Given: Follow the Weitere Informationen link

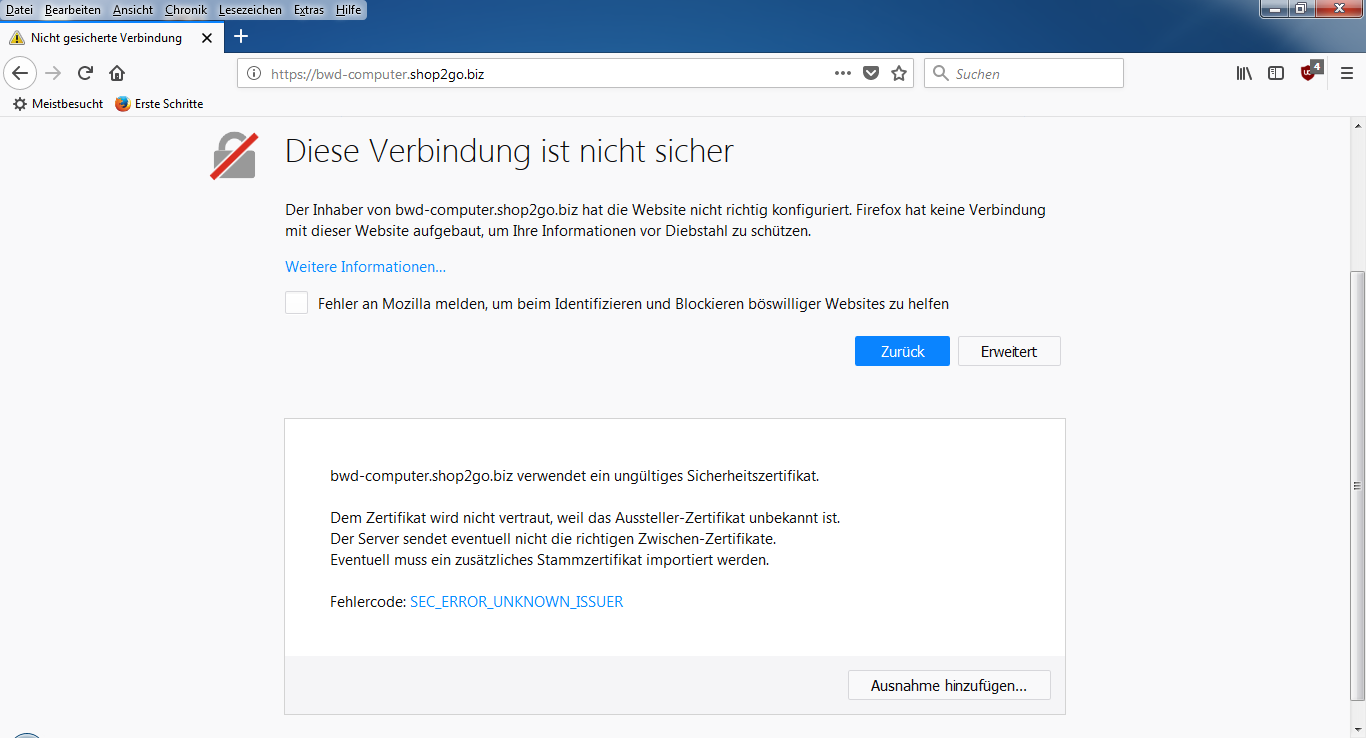Looking at the screenshot, I should [365, 267].
